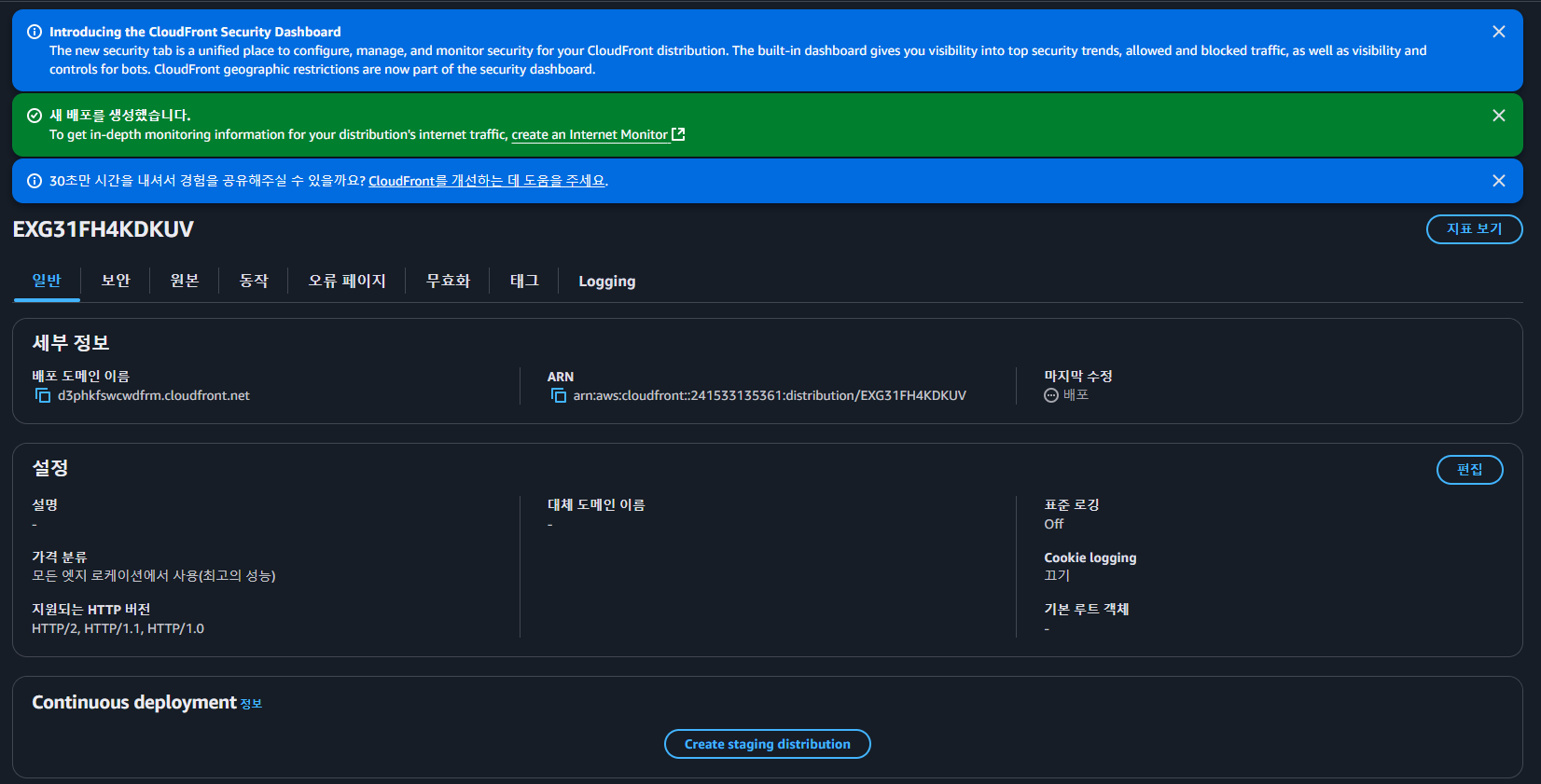Image resolution: width=1541 pixels, height=784 pixels.
Task: Click the green success checkmark icon
Action: 35,116
